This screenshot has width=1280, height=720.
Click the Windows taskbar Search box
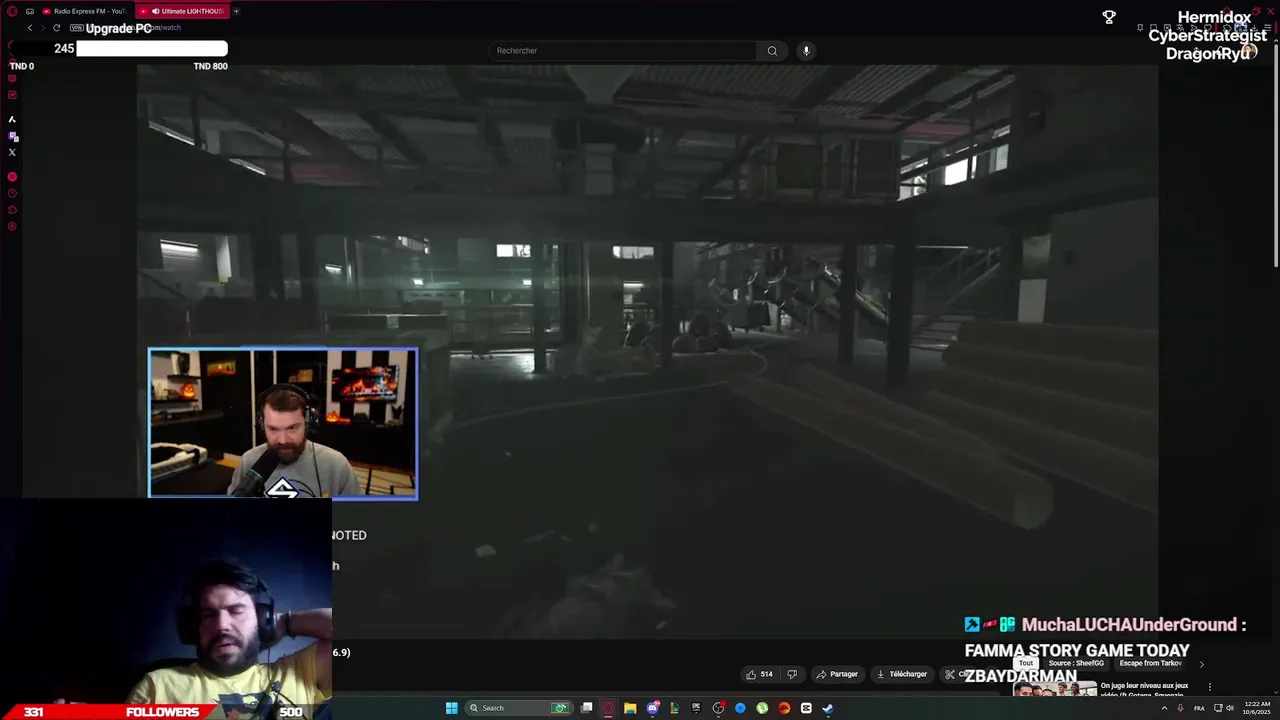pos(520,708)
